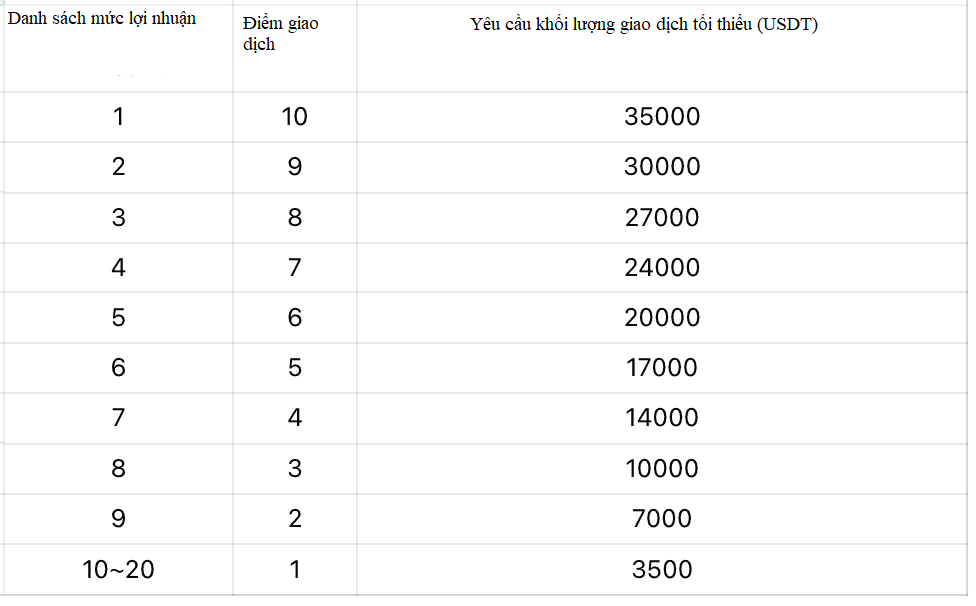This screenshot has height=606, width=976.
Task: Click the cell with value 30000
Action: (x=661, y=167)
